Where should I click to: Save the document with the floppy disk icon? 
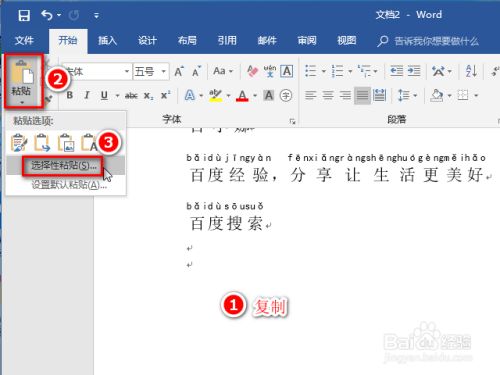[24, 15]
